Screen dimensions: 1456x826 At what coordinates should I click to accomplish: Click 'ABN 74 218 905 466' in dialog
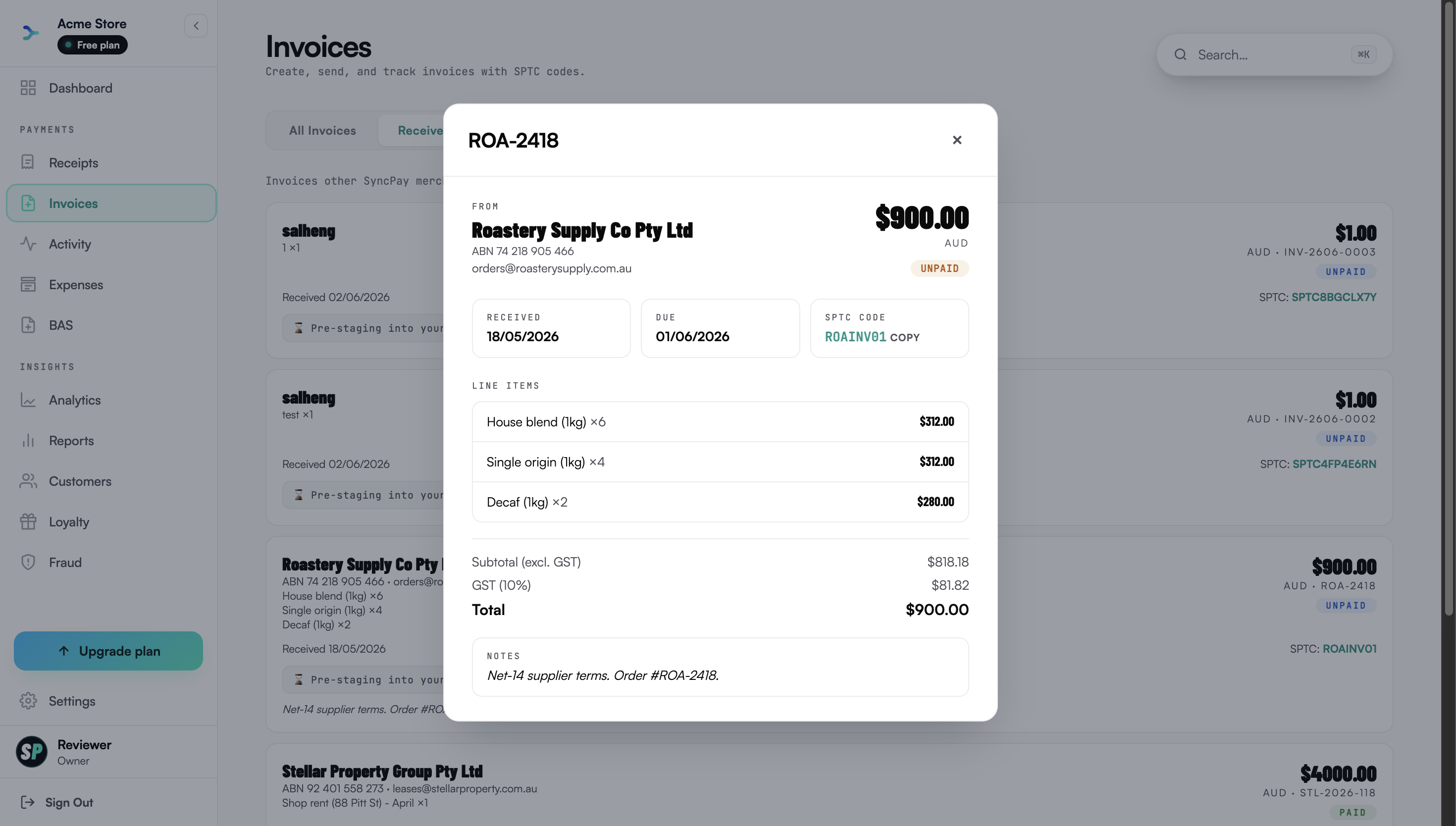click(522, 251)
